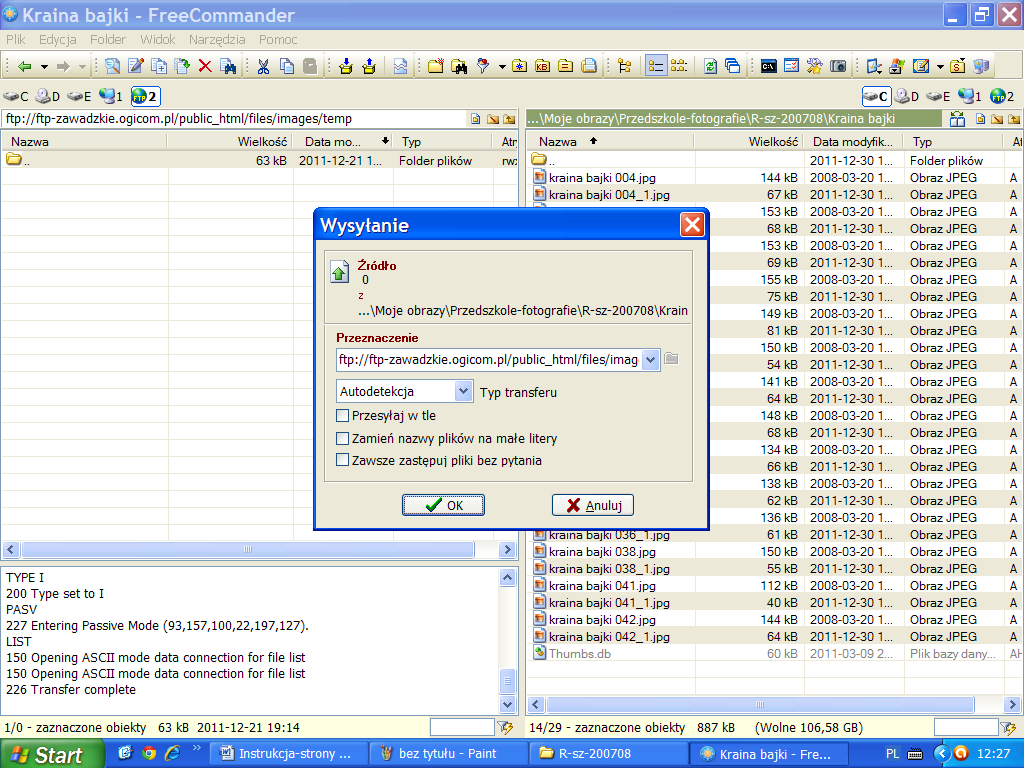This screenshot has height=768, width=1024.
Task: Open the Pomoc menu
Action: [x=278, y=39]
